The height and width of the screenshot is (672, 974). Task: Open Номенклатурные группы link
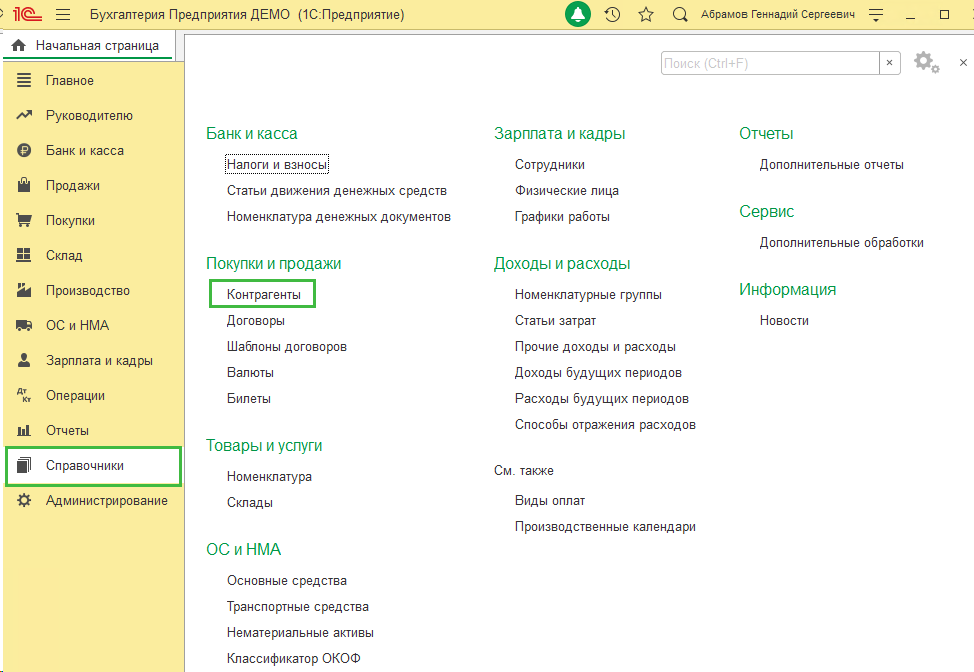(x=588, y=294)
